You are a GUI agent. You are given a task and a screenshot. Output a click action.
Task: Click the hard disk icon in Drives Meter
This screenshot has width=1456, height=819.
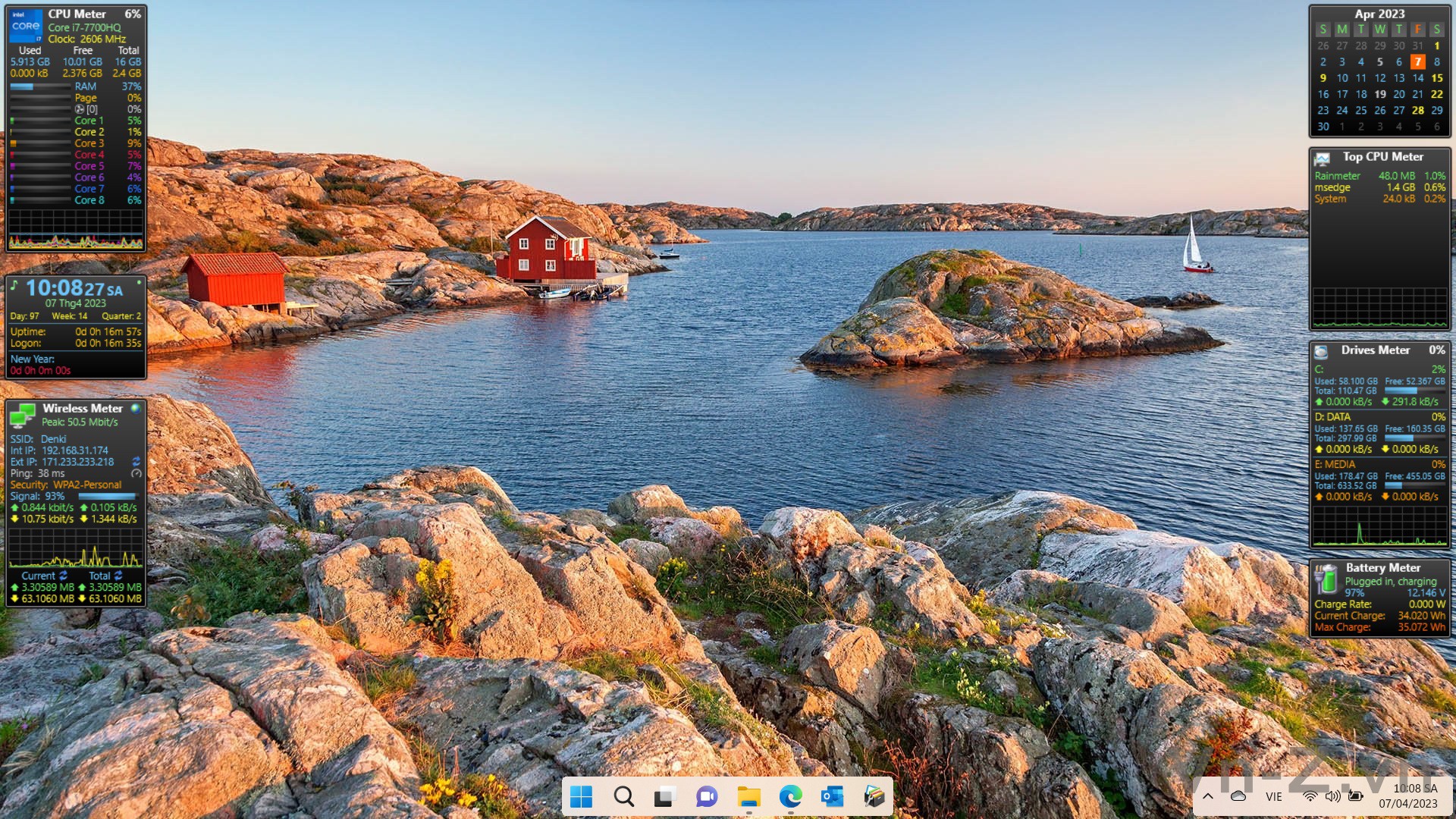click(x=1321, y=351)
